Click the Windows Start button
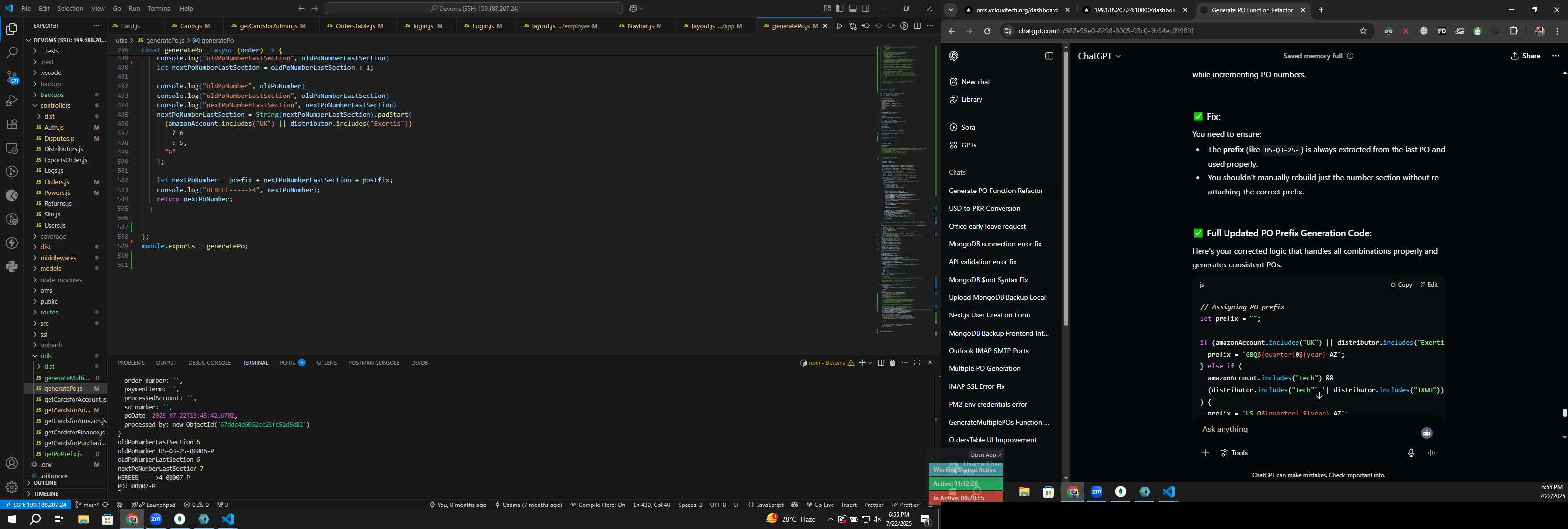Viewport: 1568px width, 529px height. point(12,519)
